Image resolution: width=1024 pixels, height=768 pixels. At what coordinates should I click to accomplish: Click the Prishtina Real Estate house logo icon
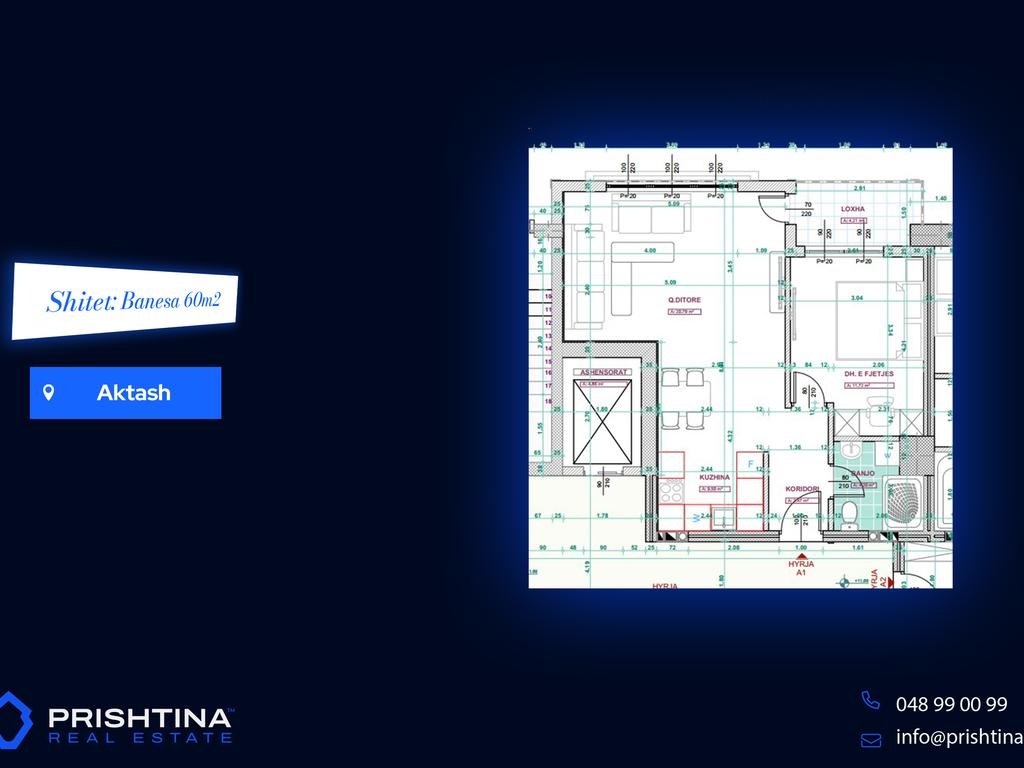[x=15, y=721]
